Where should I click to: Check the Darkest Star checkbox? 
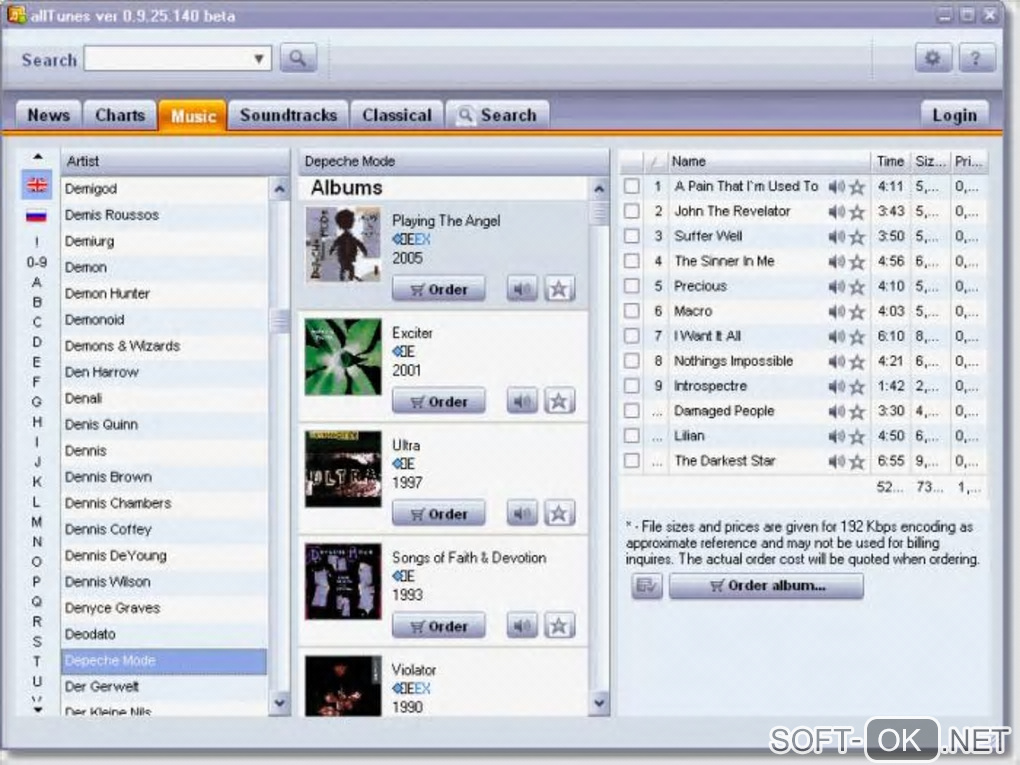(631, 461)
